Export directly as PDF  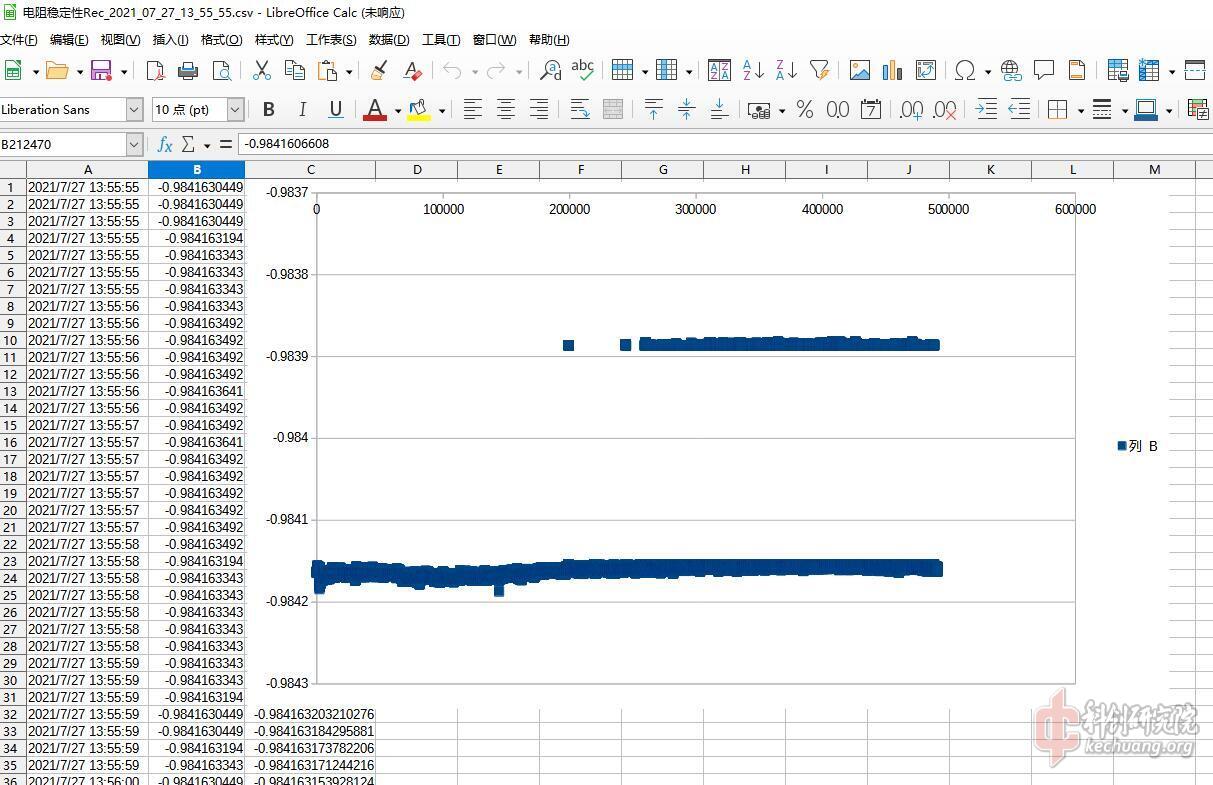point(155,70)
